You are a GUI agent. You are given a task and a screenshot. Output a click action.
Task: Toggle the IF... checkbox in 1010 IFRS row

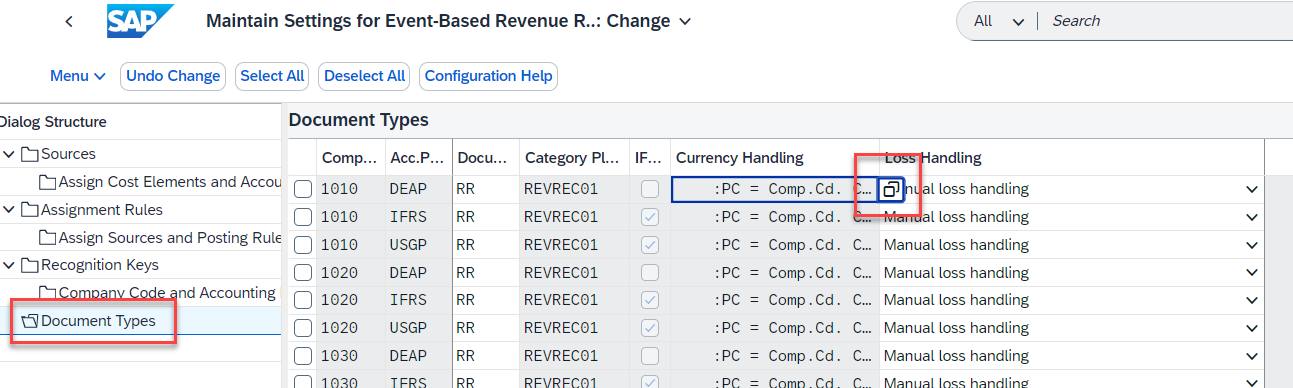650,217
